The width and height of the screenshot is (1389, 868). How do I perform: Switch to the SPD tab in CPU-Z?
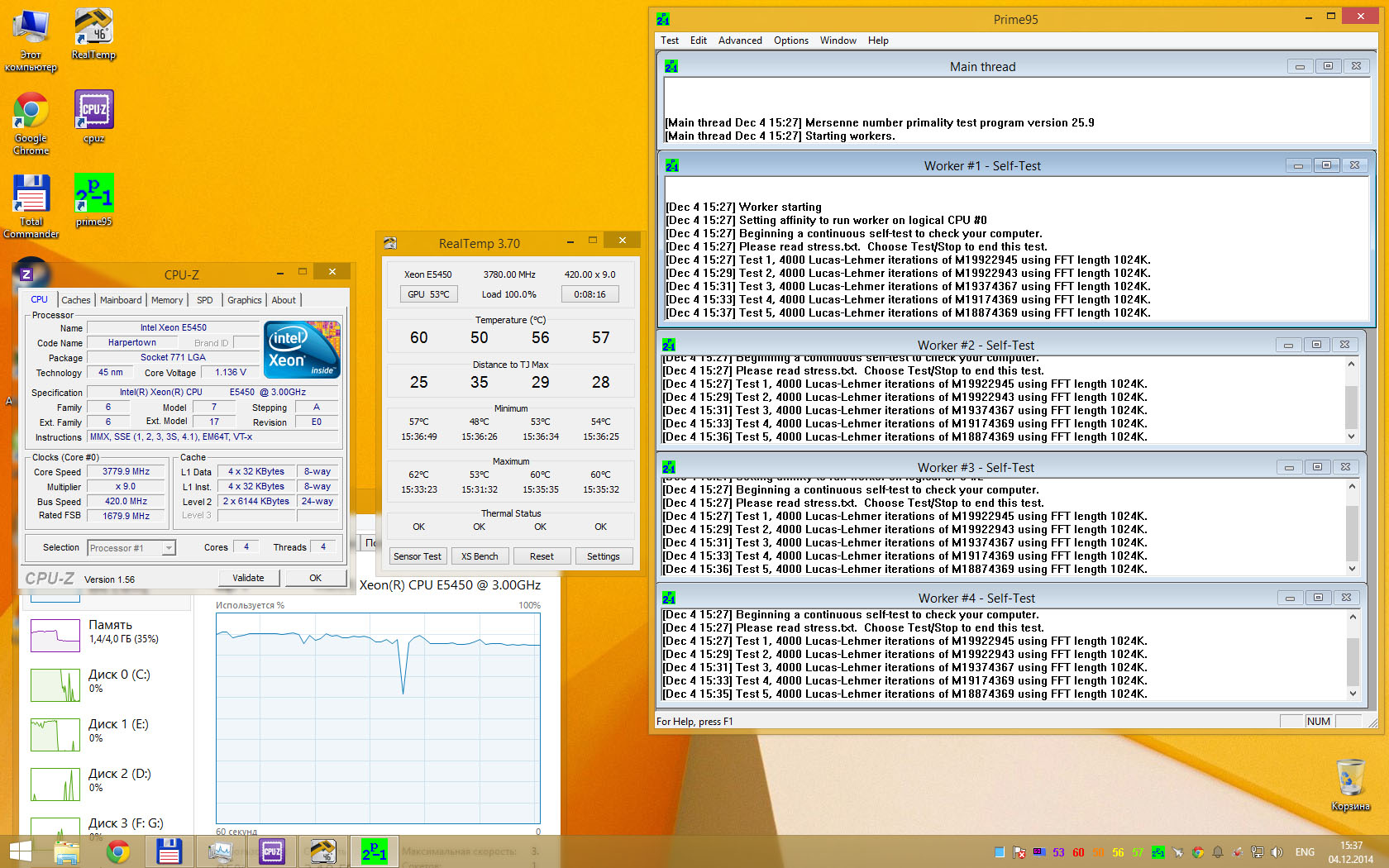click(x=205, y=300)
